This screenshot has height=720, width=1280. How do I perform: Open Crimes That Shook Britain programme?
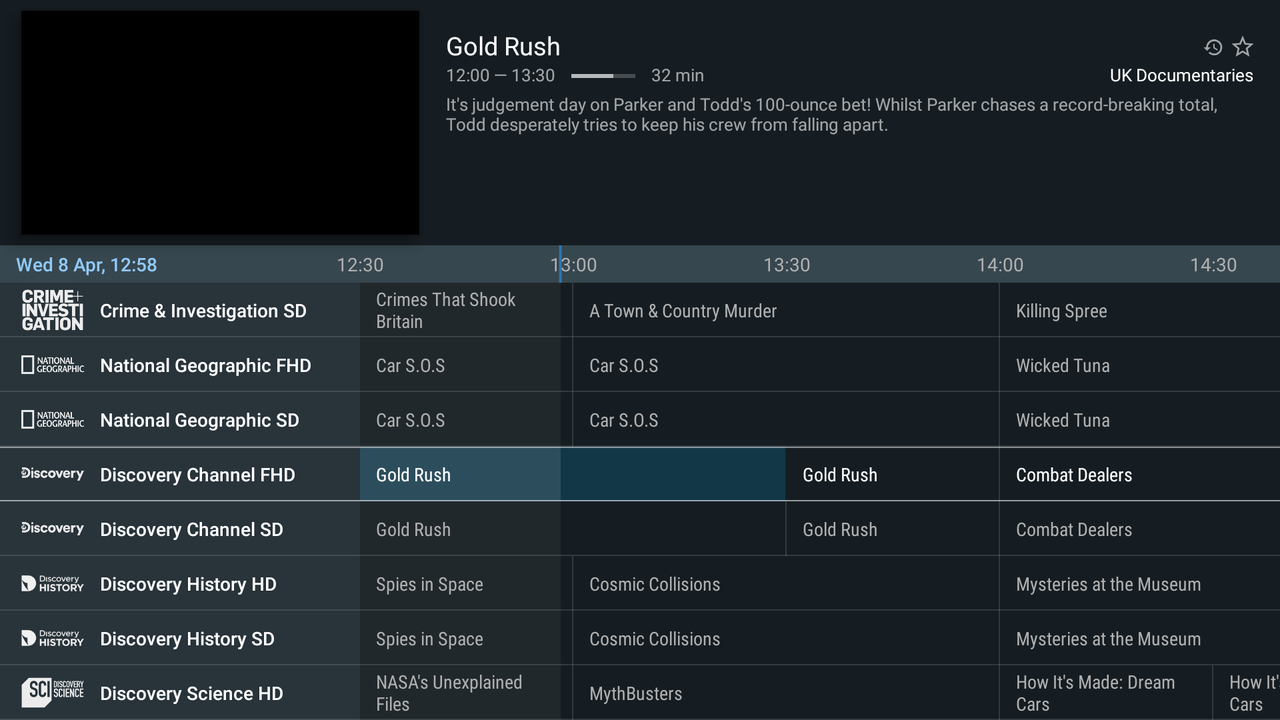click(466, 310)
